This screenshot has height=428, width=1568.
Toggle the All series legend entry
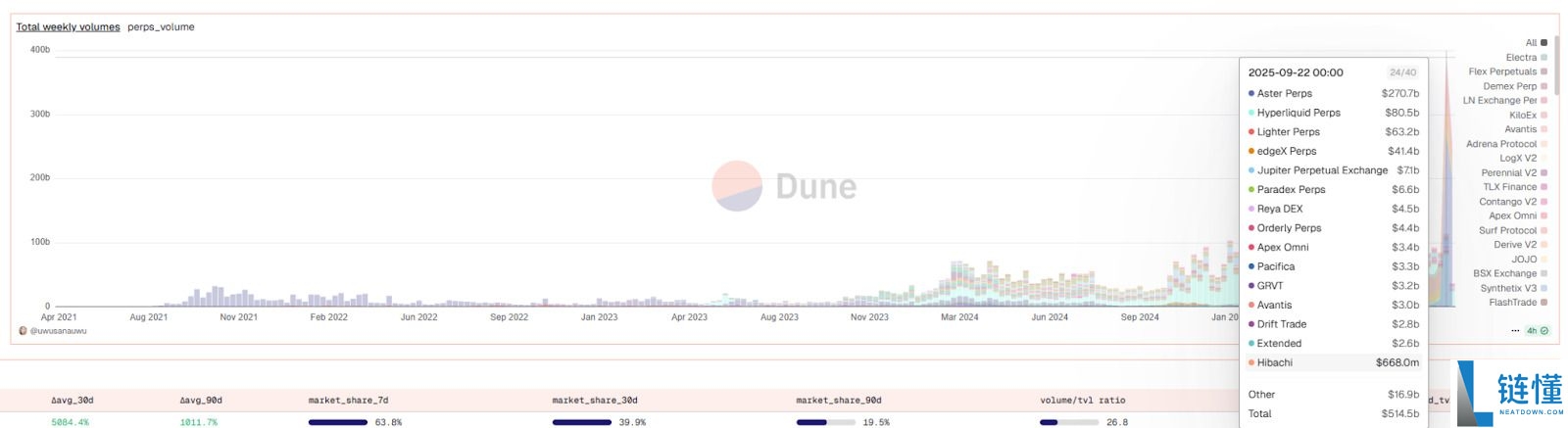tap(1536, 43)
